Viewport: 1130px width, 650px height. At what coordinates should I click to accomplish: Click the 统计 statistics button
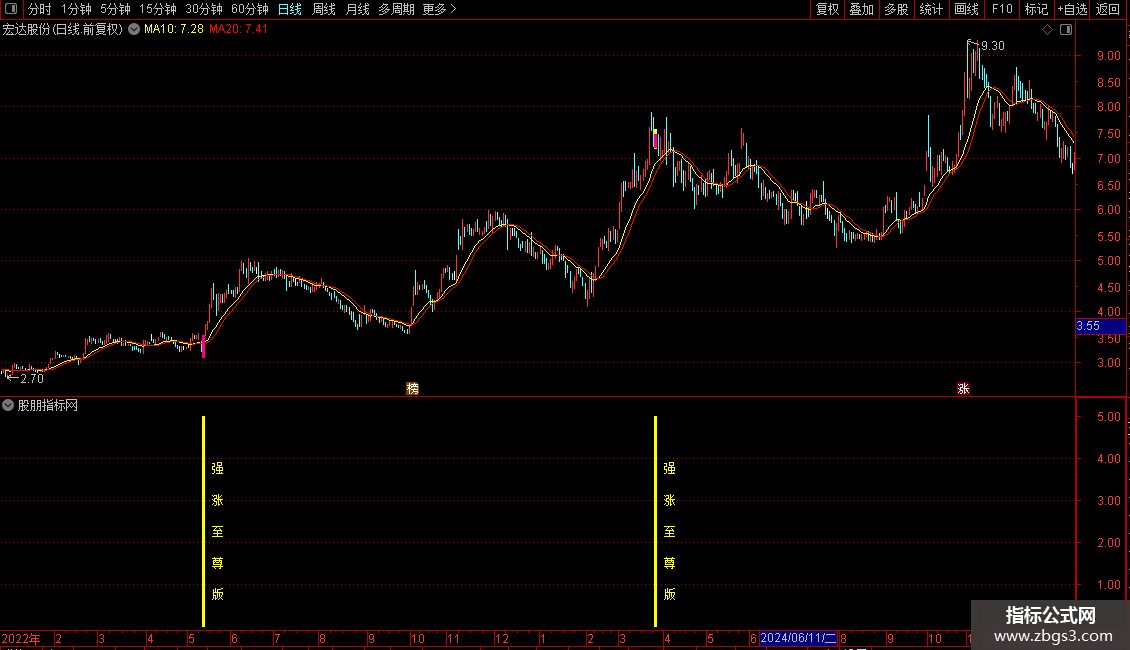point(931,9)
